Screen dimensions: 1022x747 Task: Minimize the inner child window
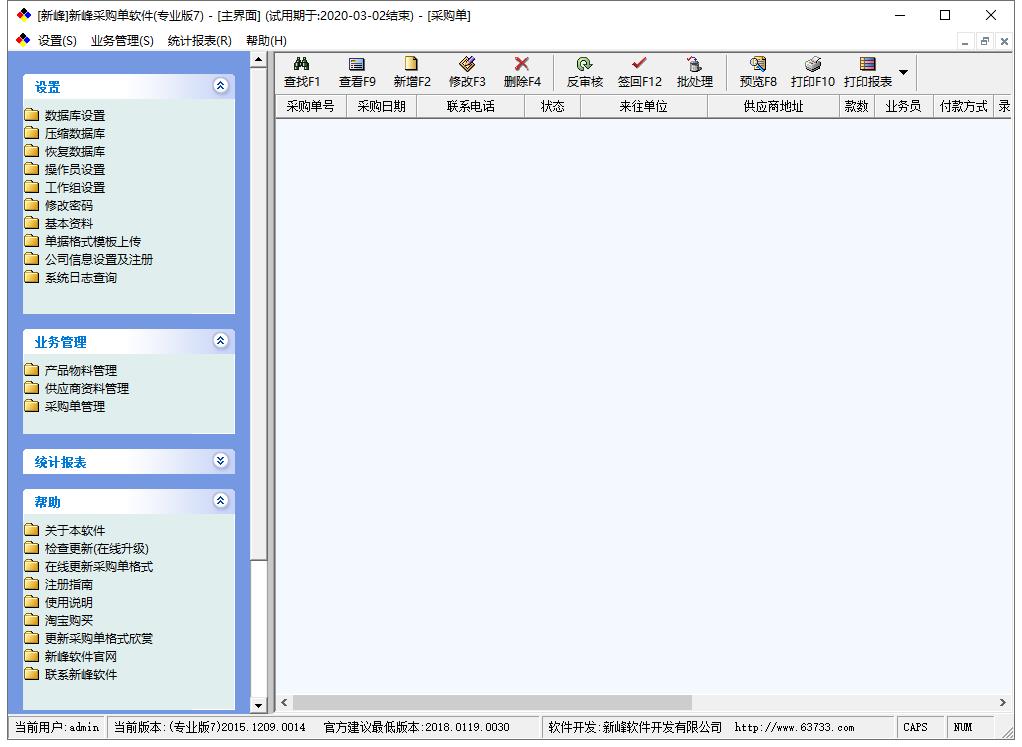click(x=965, y=41)
